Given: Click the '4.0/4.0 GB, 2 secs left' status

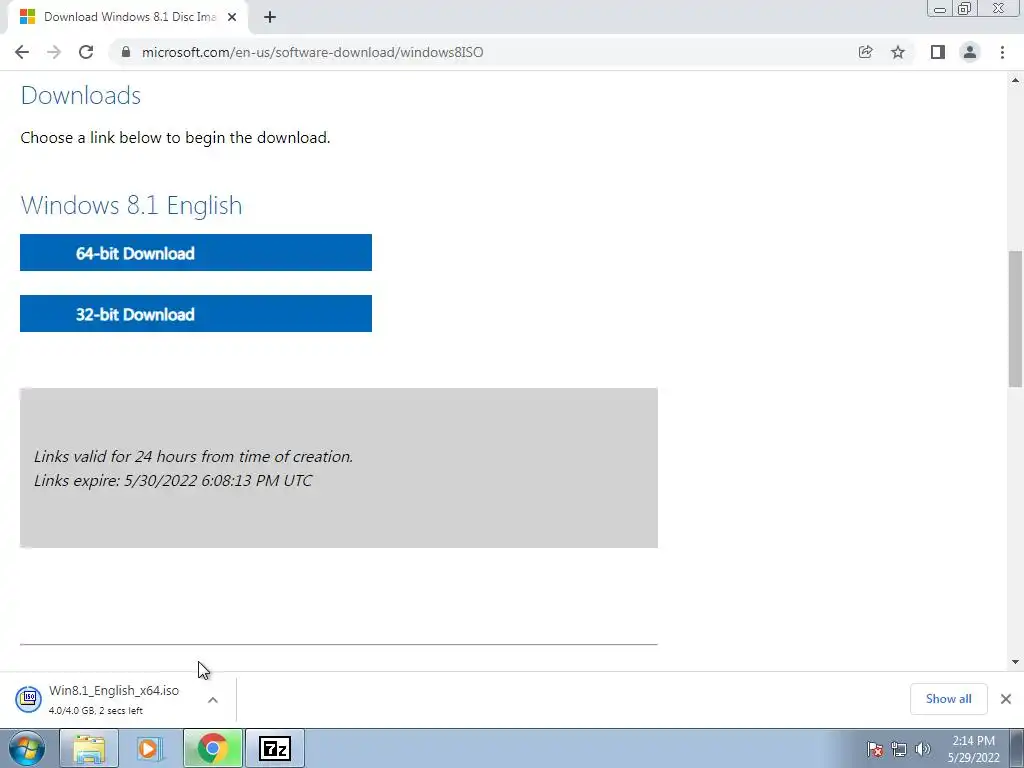Looking at the screenshot, I should click(x=95, y=711).
